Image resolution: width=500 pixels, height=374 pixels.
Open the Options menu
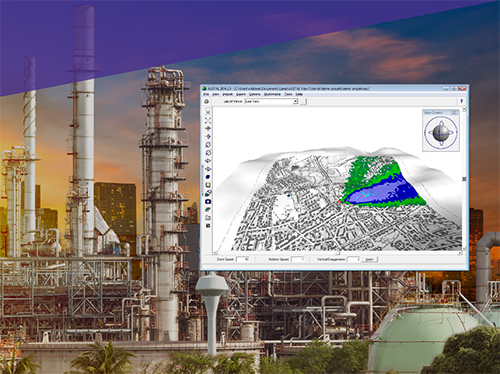[255, 94]
